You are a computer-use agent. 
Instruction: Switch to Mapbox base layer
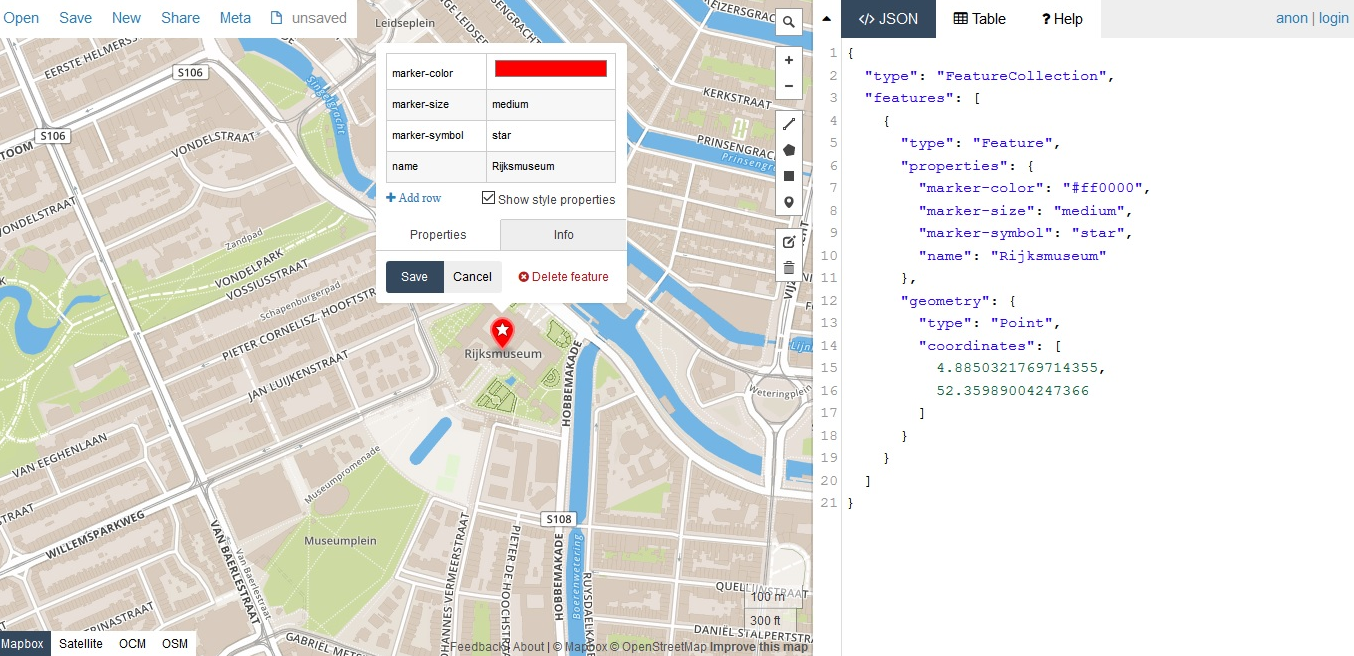click(25, 644)
